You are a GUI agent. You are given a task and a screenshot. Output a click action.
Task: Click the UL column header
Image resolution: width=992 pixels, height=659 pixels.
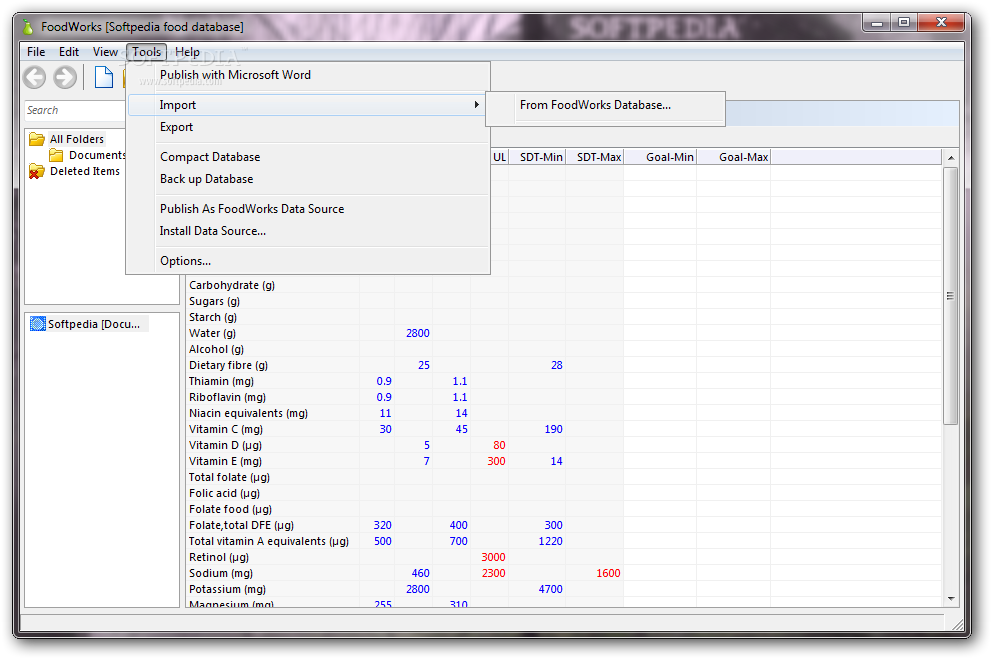point(499,157)
